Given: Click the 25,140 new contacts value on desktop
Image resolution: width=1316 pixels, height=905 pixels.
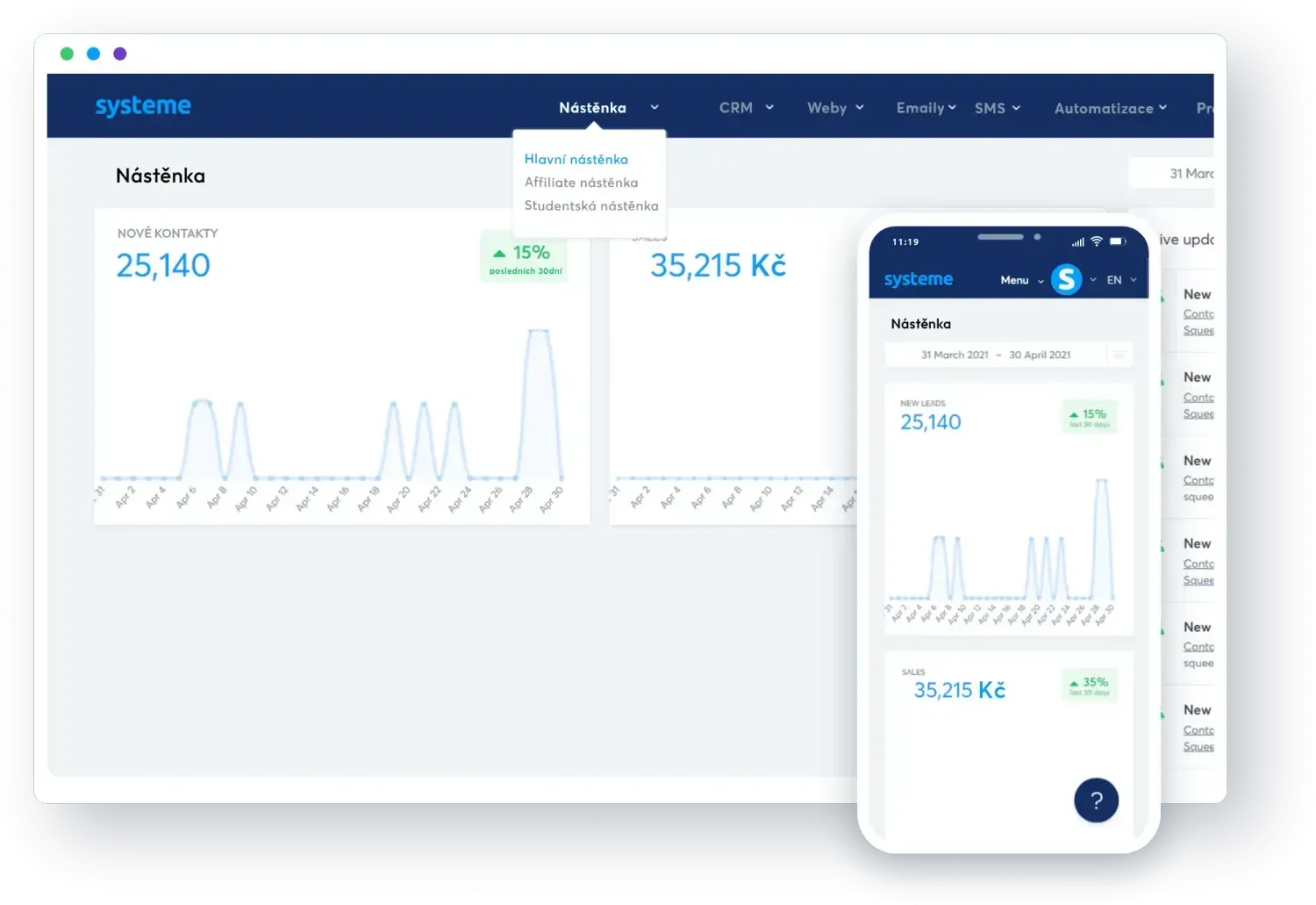Looking at the screenshot, I should pyautogui.click(x=163, y=265).
